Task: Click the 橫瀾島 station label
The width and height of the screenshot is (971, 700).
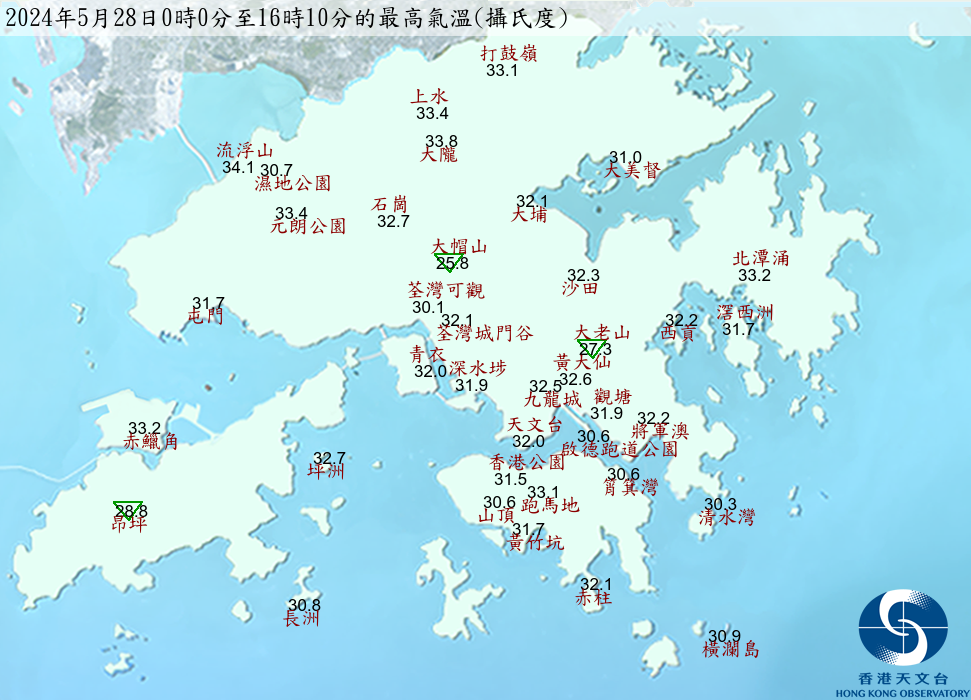Action: point(731,650)
